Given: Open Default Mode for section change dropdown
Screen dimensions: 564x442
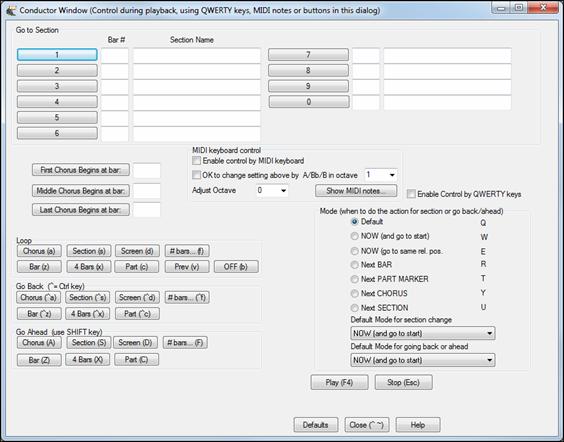Looking at the screenshot, I should [423, 333].
